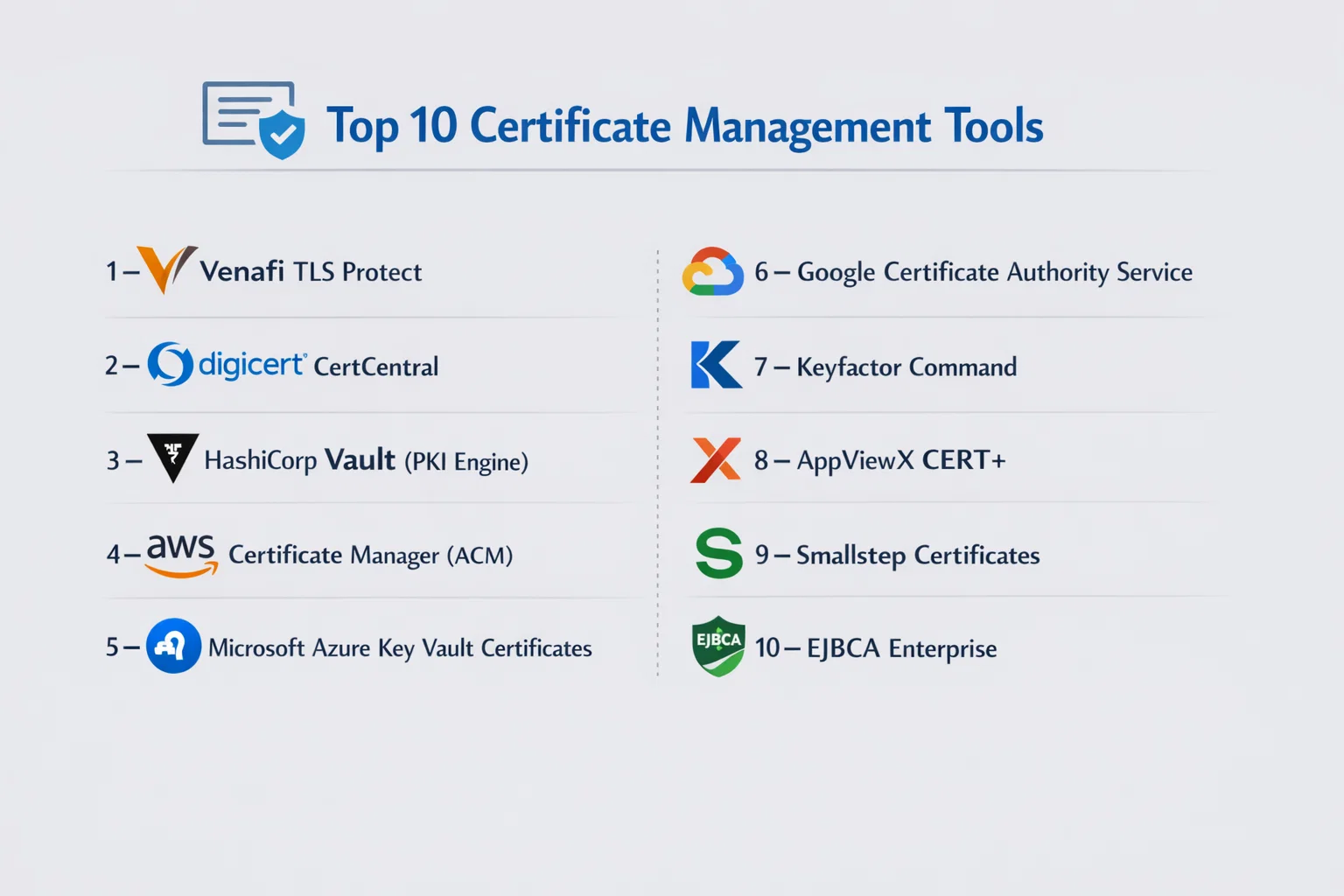Click the Google Cloud logo

click(712, 272)
